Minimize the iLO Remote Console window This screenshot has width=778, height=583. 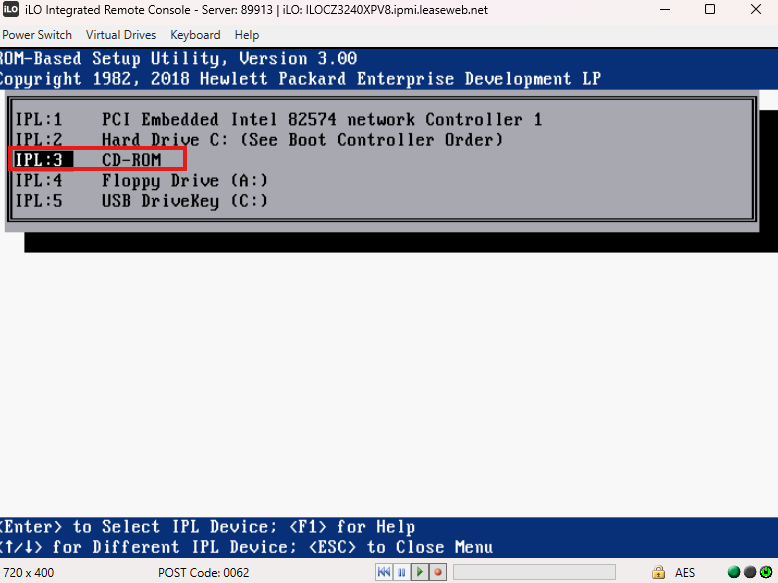(665, 9)
